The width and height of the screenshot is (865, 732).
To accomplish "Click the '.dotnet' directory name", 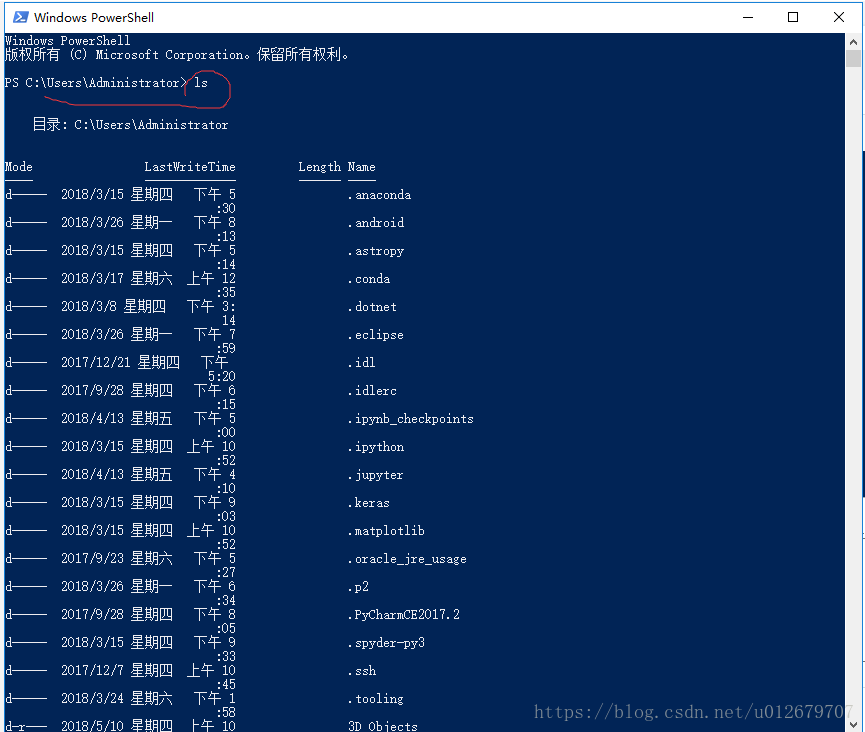I will [x=372, y=307].
